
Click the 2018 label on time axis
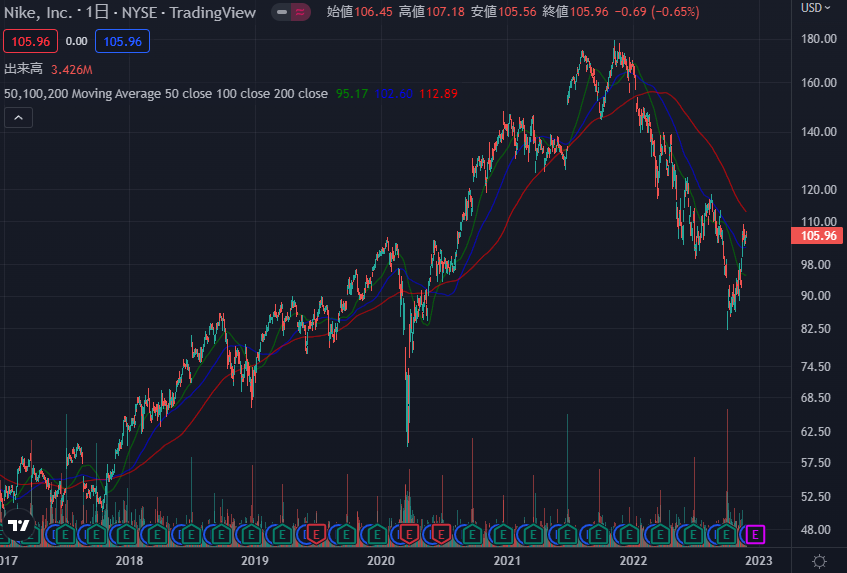point(129,561)
